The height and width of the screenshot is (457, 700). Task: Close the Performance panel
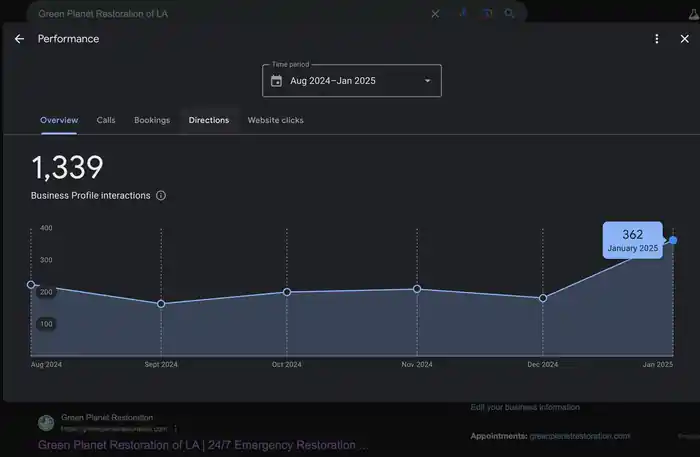point(684,39)
